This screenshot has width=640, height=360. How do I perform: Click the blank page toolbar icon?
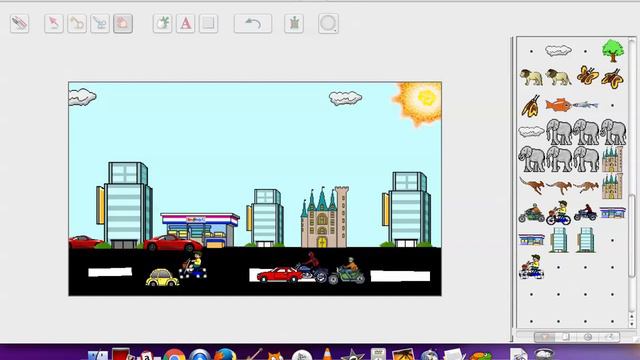click(x=208, y=23)
